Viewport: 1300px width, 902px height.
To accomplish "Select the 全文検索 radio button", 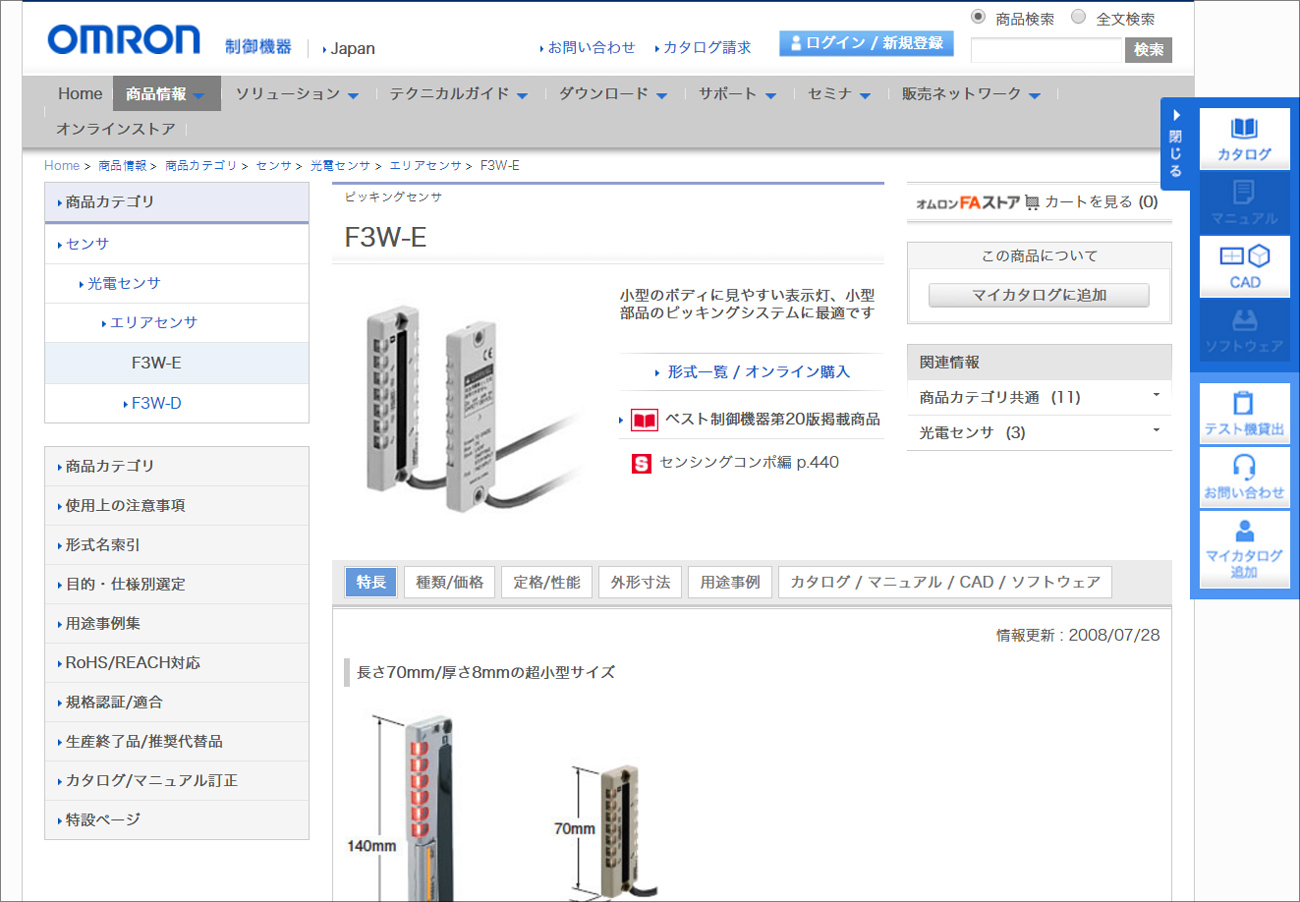I will pyautogui.click(x=1078, y=17).
